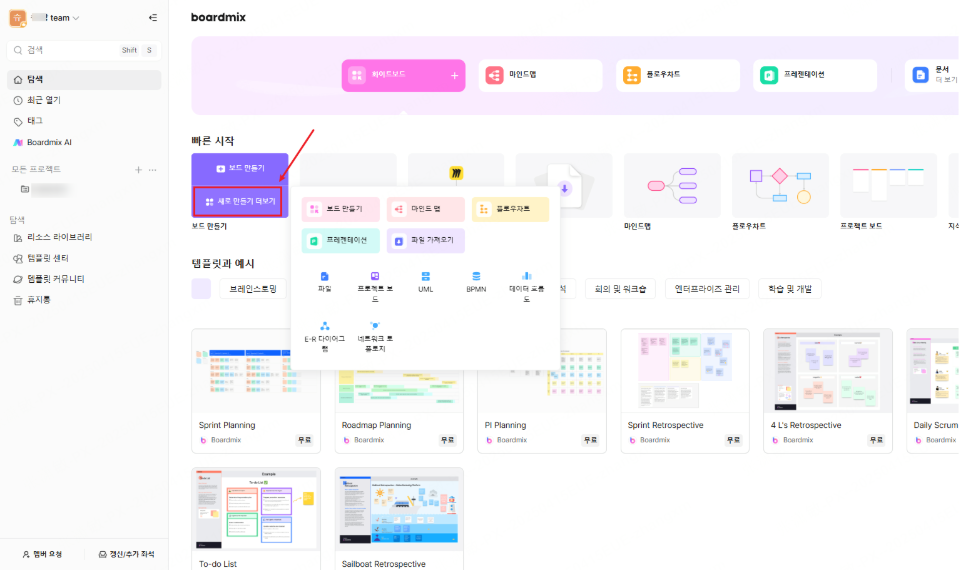Screen dimensions: 959x570
Task: Select 프레젠테이션 in the top banner
Action: [x=815, y=75]
